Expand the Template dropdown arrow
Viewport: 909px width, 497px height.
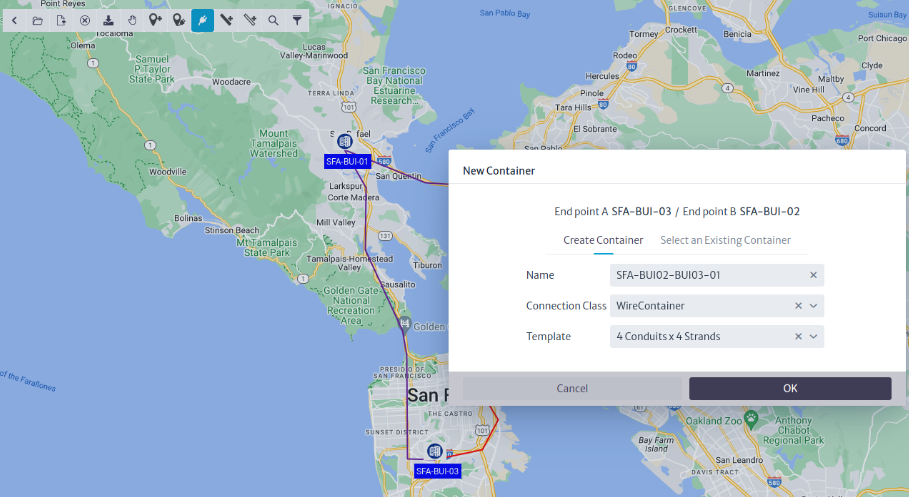(x=814, y=337)
